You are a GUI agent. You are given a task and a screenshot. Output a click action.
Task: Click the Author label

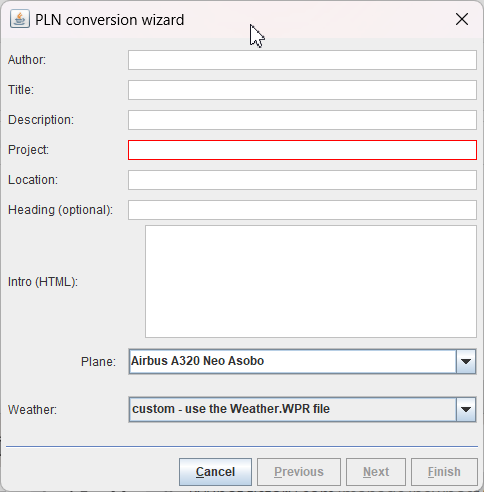point(27,60)
